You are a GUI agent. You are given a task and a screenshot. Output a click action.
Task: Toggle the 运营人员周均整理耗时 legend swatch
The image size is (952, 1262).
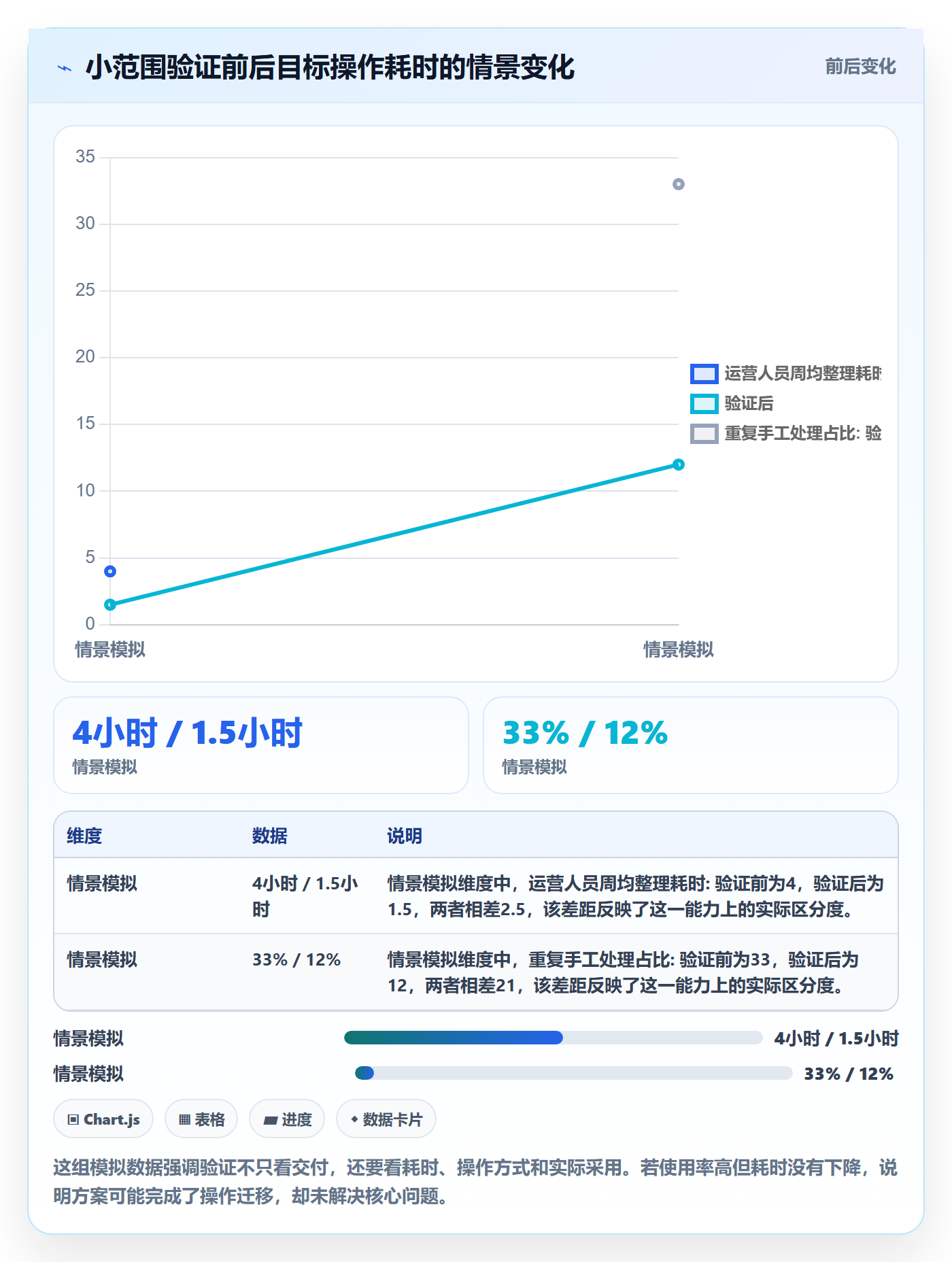pos(704,373)
